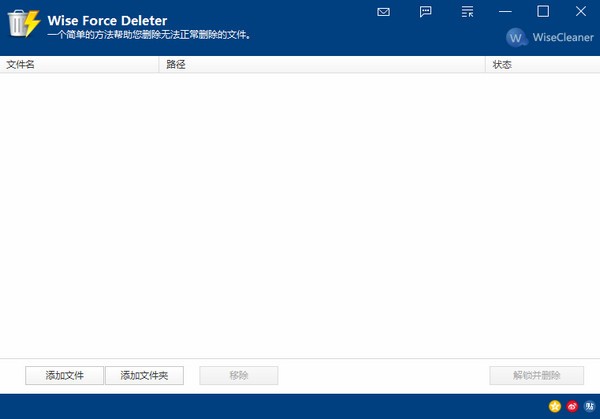Click the blue Tieba share icon
The width and height of the screenshot is (600, 419).
(x=588, y=406)
